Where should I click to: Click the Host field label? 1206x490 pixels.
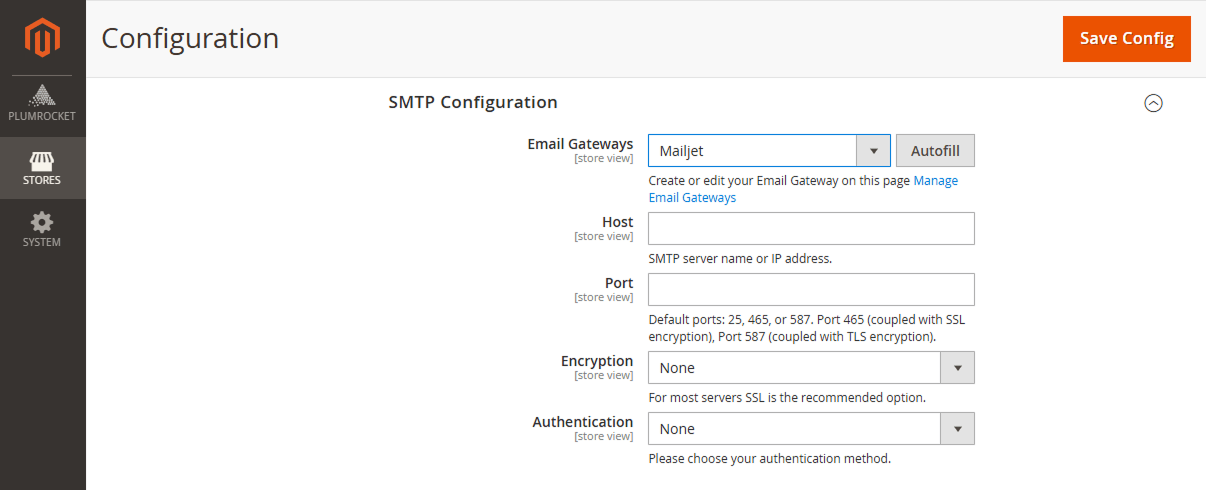[617, 222]
